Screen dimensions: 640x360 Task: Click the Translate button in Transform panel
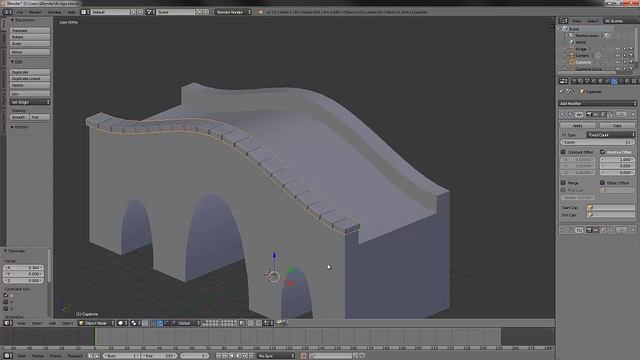click(30, 31)
